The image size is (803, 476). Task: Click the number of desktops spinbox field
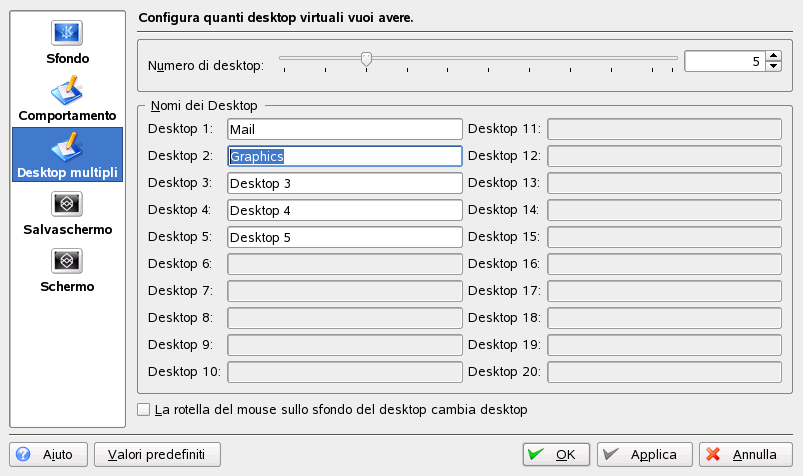pos(724,61)
